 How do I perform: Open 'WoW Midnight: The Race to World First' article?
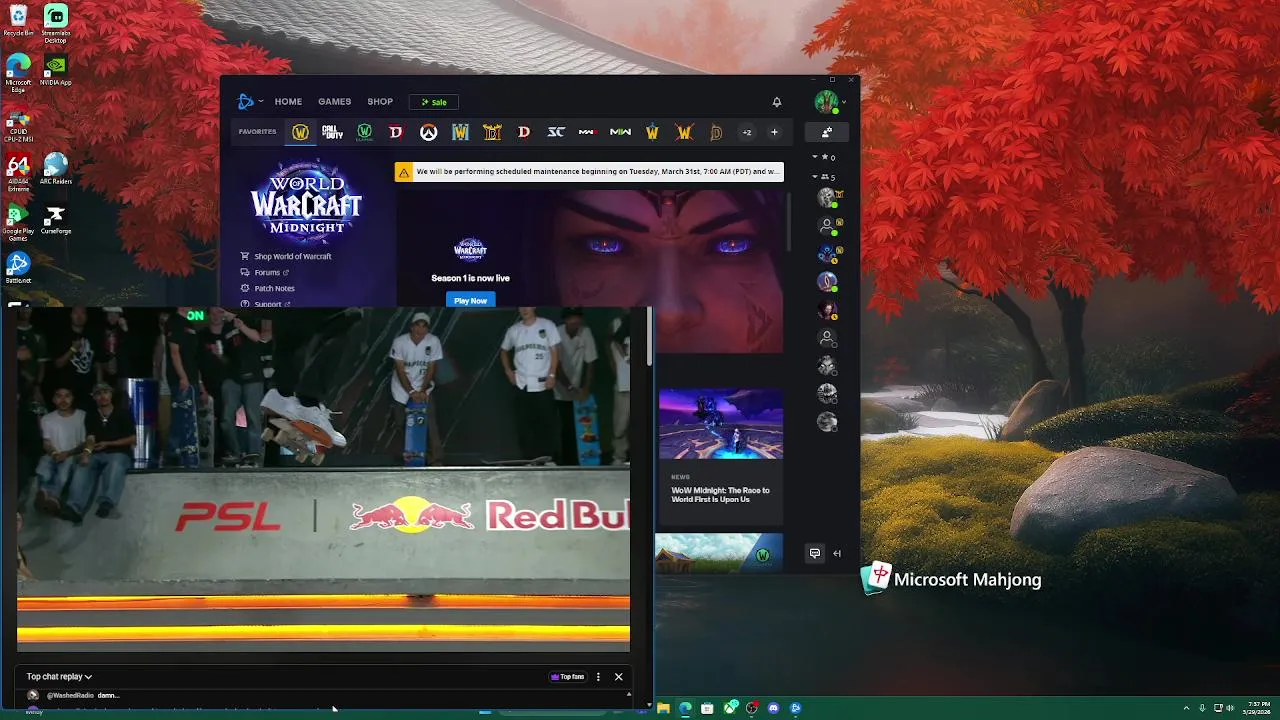[720, 494]
